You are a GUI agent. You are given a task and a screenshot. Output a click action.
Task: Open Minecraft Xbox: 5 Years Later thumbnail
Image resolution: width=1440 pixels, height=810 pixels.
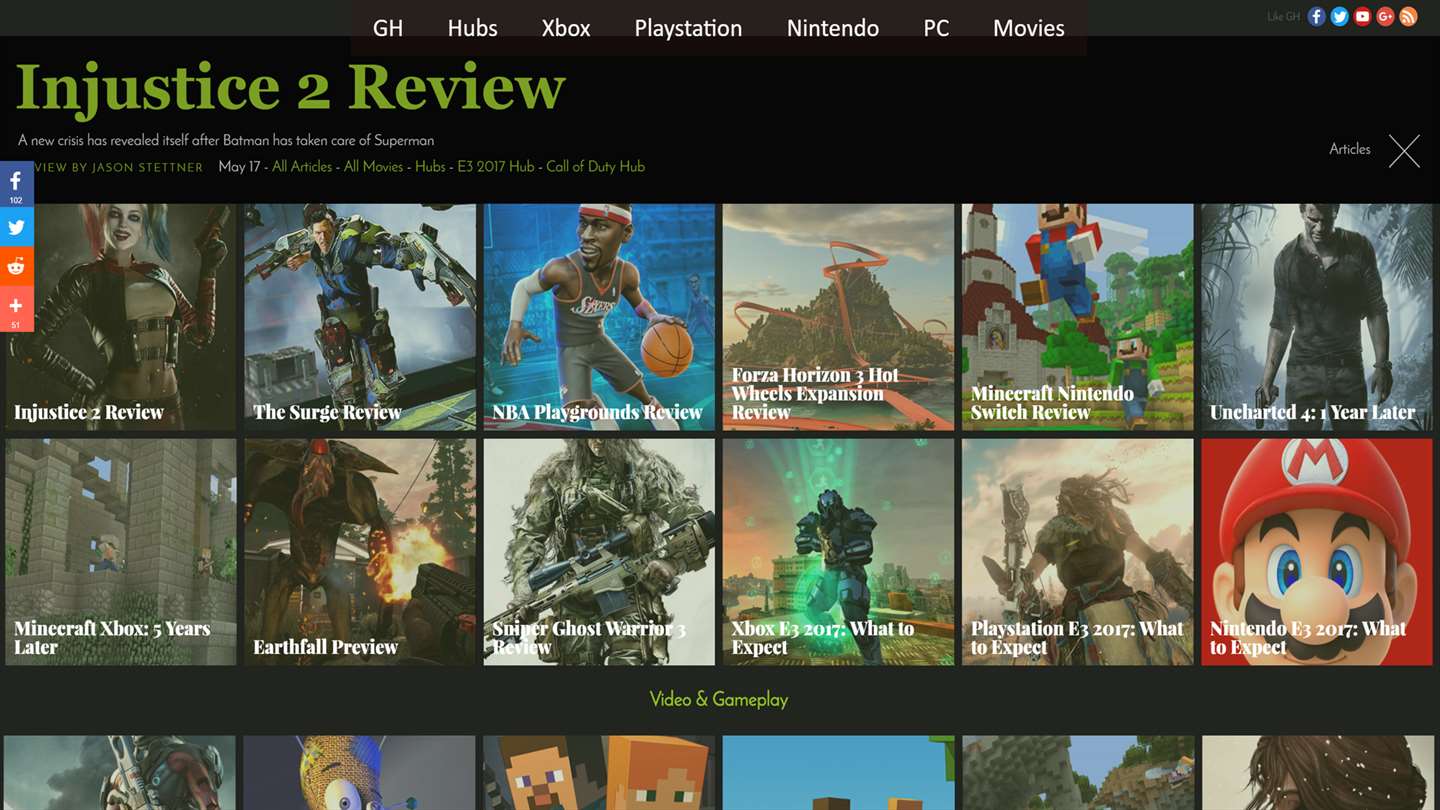[x=121, y=552]
